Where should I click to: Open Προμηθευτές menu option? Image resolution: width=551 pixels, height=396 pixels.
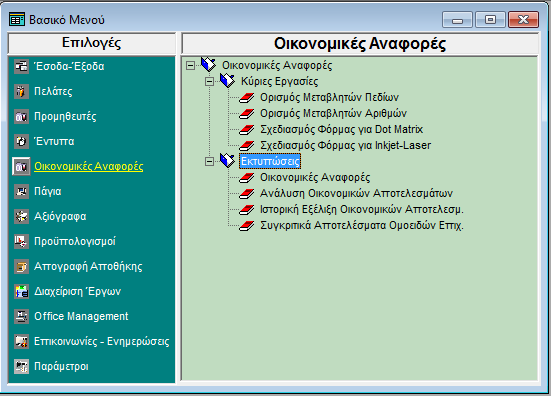(65, 116)
